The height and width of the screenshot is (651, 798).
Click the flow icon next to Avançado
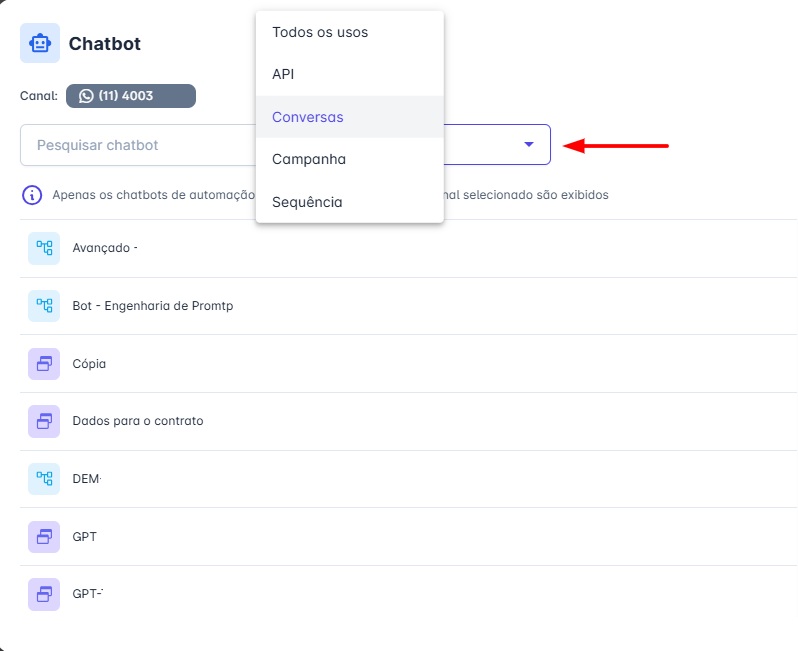[44, 248]
